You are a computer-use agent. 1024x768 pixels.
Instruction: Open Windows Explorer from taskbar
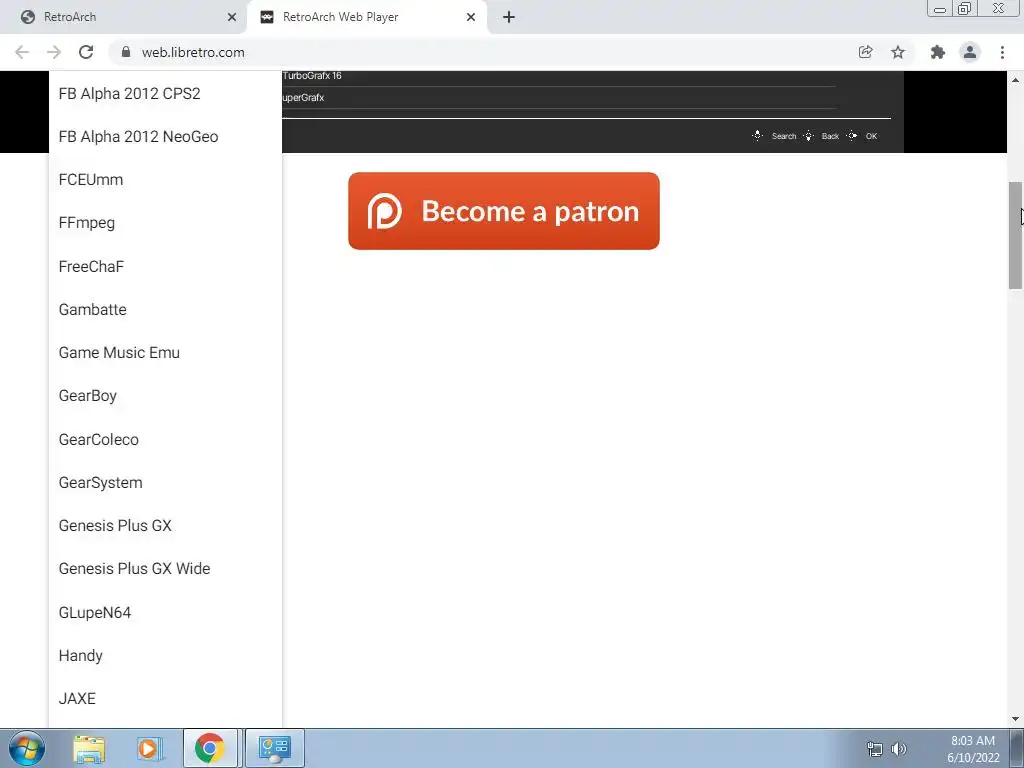tap(89, 748)
